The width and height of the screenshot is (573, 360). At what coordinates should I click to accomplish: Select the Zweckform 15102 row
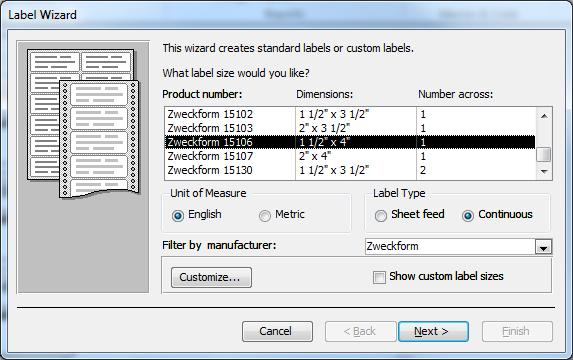350,114
